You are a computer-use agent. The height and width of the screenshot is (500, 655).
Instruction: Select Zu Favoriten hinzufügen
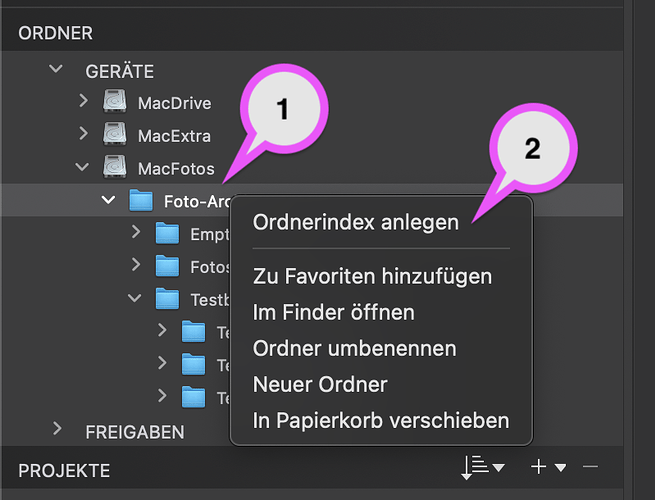pos(372,275)
